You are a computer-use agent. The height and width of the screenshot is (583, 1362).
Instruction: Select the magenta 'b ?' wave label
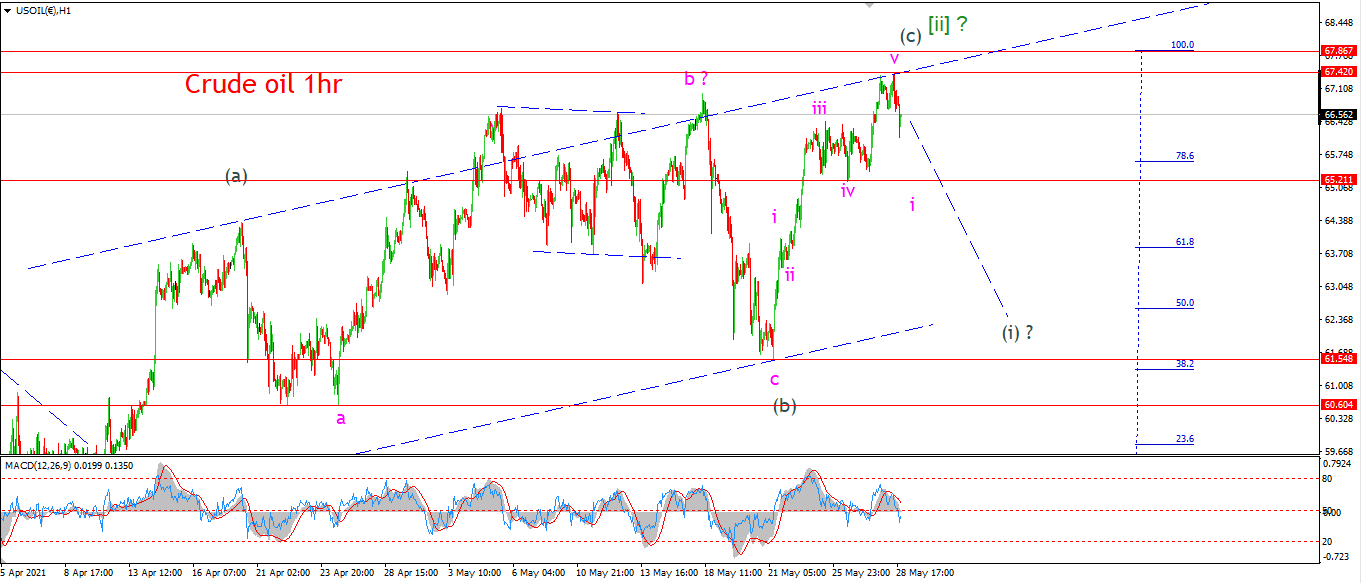pos(696,78)
